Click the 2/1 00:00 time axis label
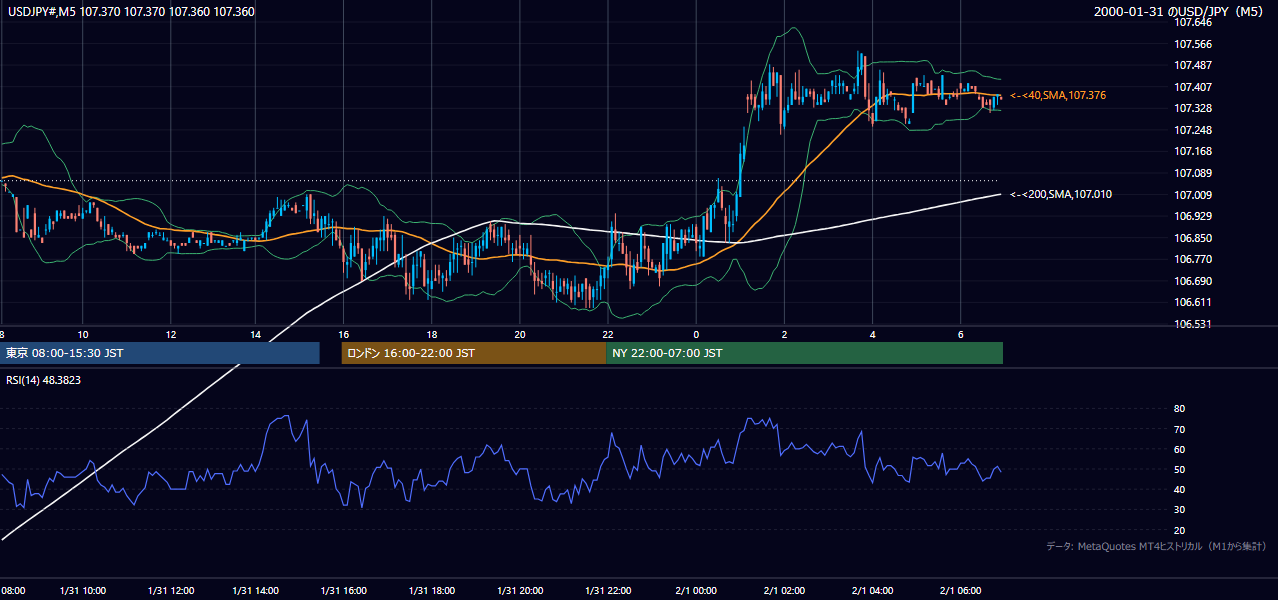 (x=696, y=590)
